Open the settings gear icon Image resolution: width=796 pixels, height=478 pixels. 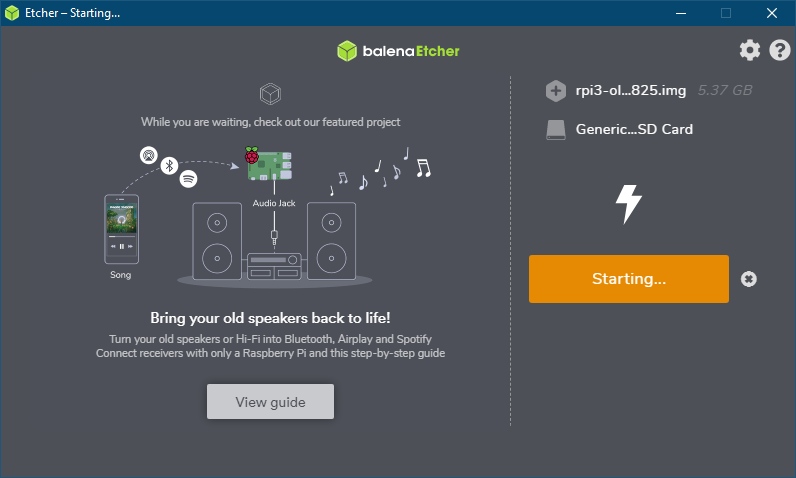749,50
